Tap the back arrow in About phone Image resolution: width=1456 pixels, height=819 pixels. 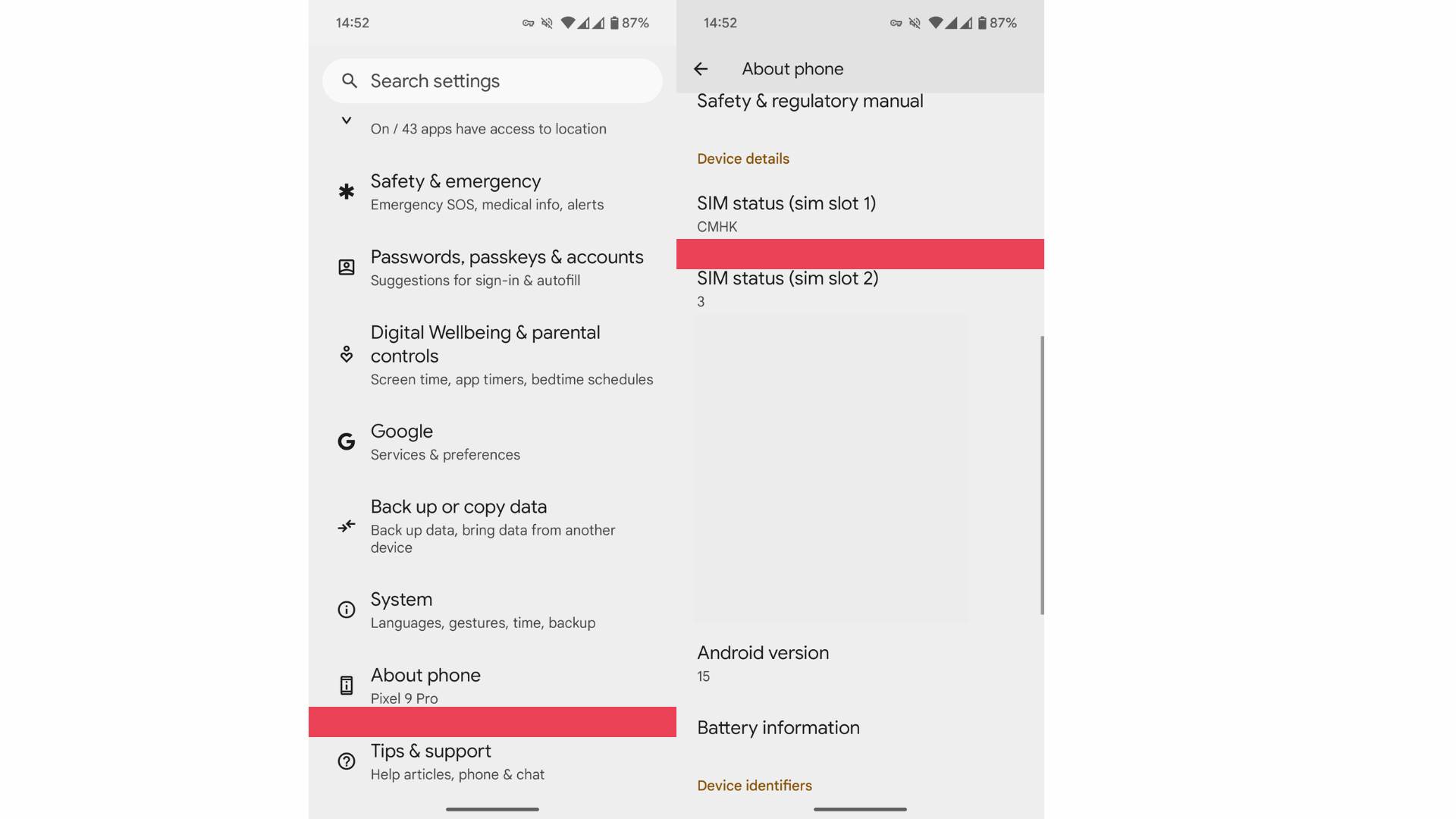[x=701, y=69]
